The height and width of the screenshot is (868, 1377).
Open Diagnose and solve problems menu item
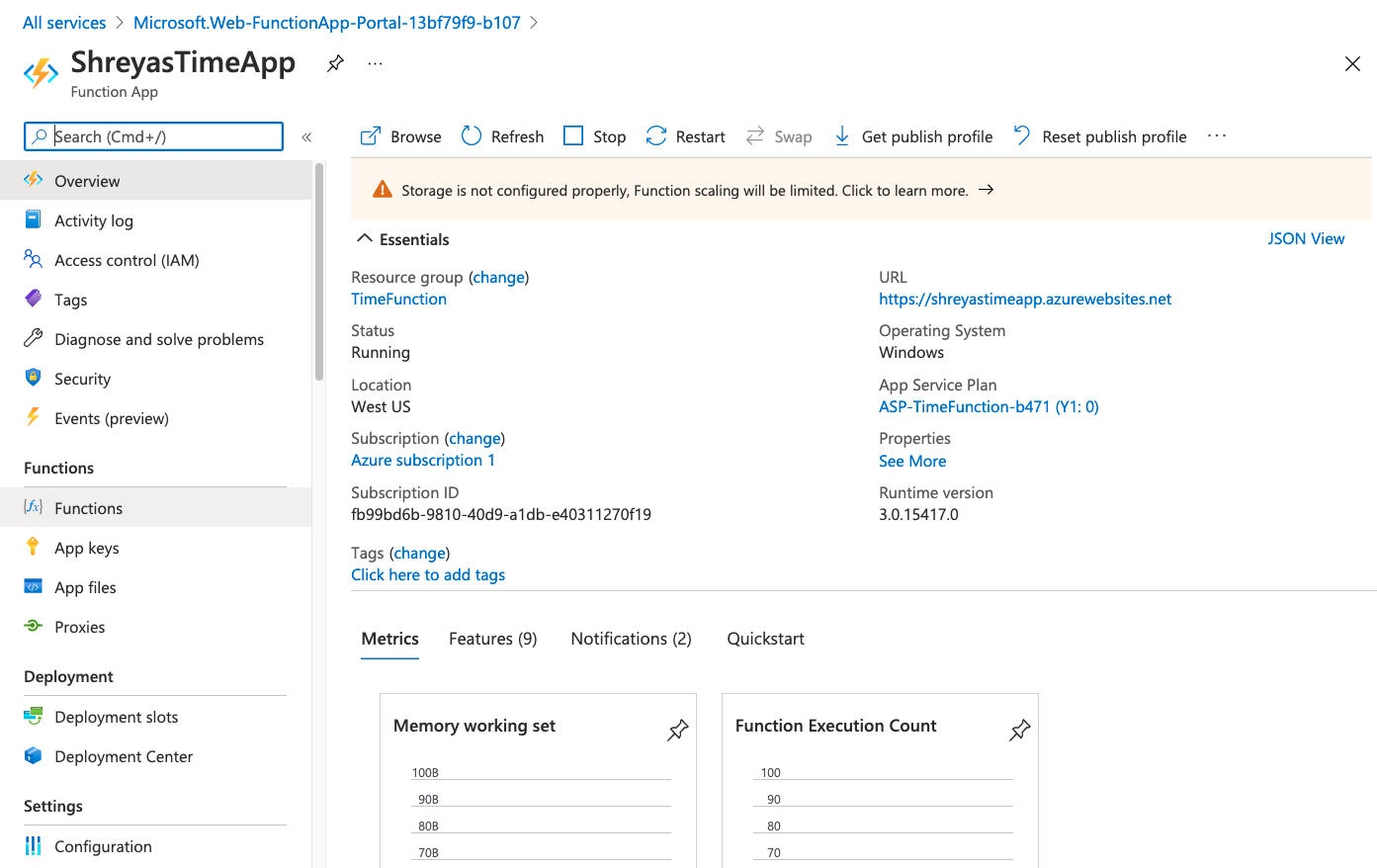click(155, 339)
